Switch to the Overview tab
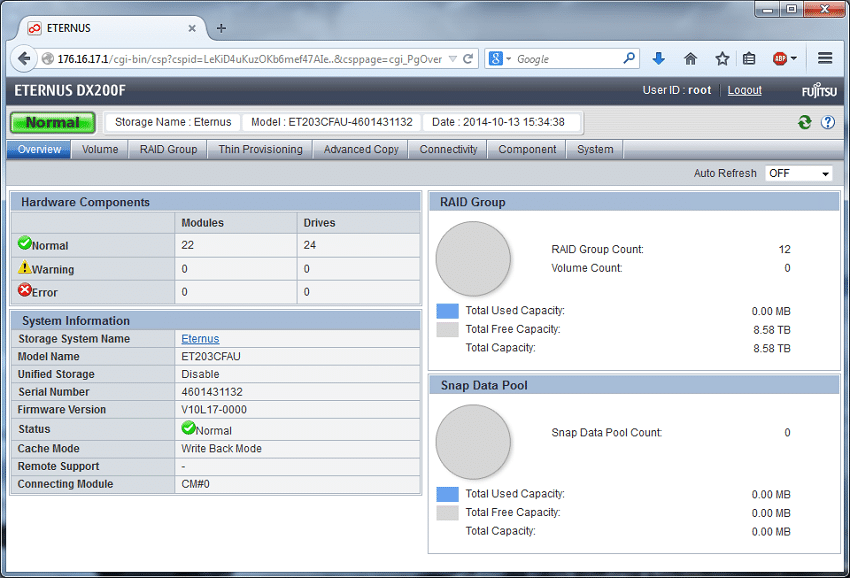Screen dimensions: 850x578 [x=39, y=150]
